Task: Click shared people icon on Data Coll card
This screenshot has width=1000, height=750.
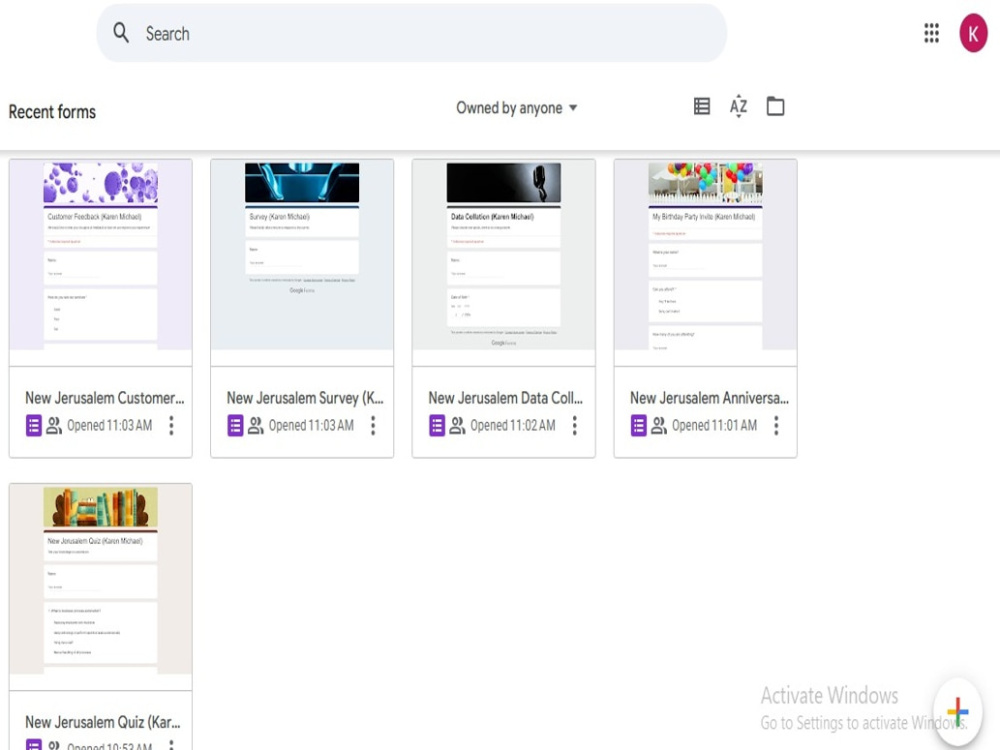Action: pos(457,425)
